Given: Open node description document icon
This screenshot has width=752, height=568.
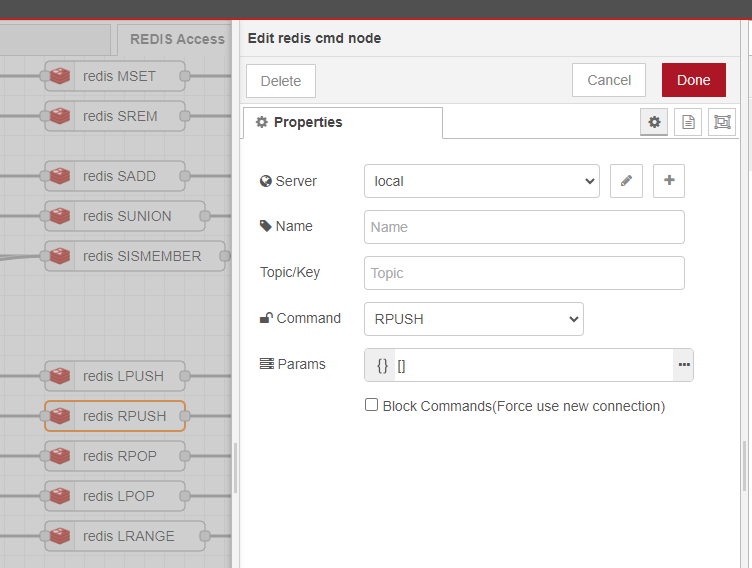Looking at the screenshot, I should (688, 122).
